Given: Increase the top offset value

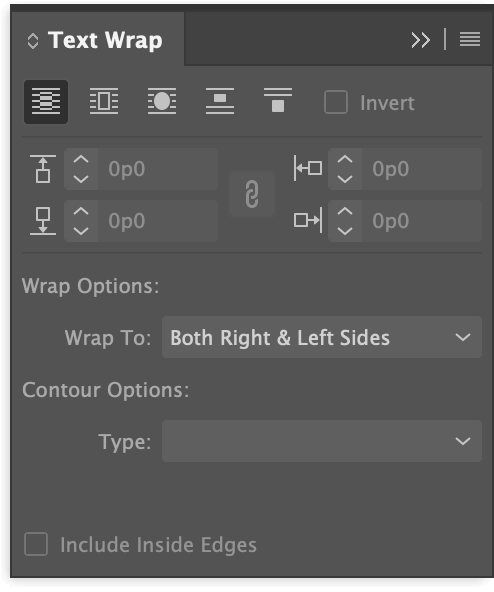Looking at the screenshot, I should pyautogui.click(x=81, y=159).
